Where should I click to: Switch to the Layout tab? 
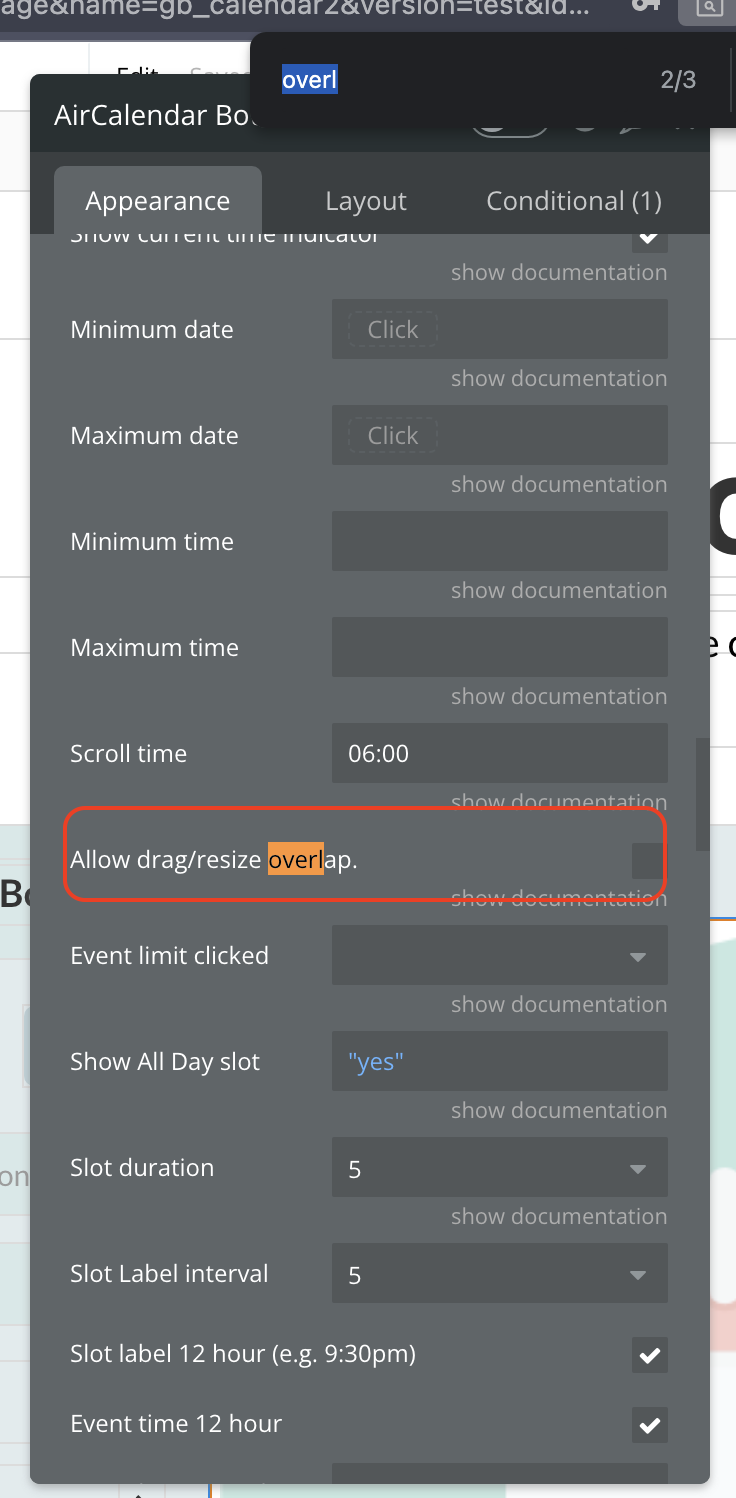tap(365, 200)
